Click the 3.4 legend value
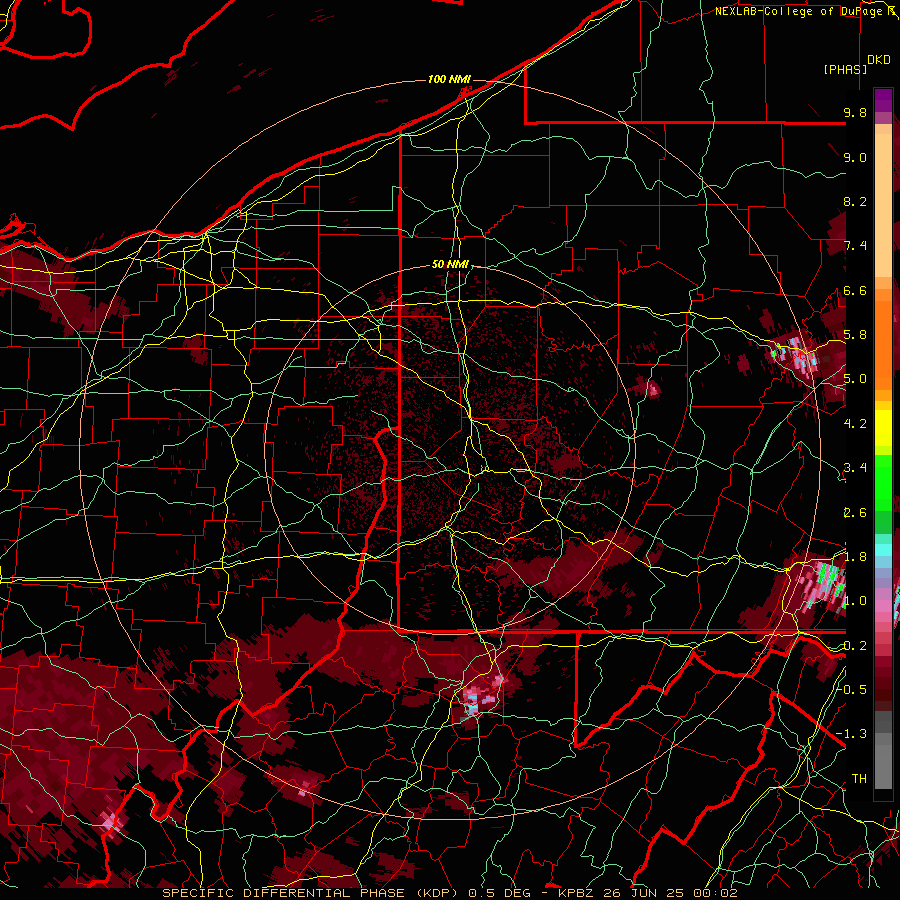Image resolution: width=900 pixels, height=900 pixels. (x=855, y=468)
